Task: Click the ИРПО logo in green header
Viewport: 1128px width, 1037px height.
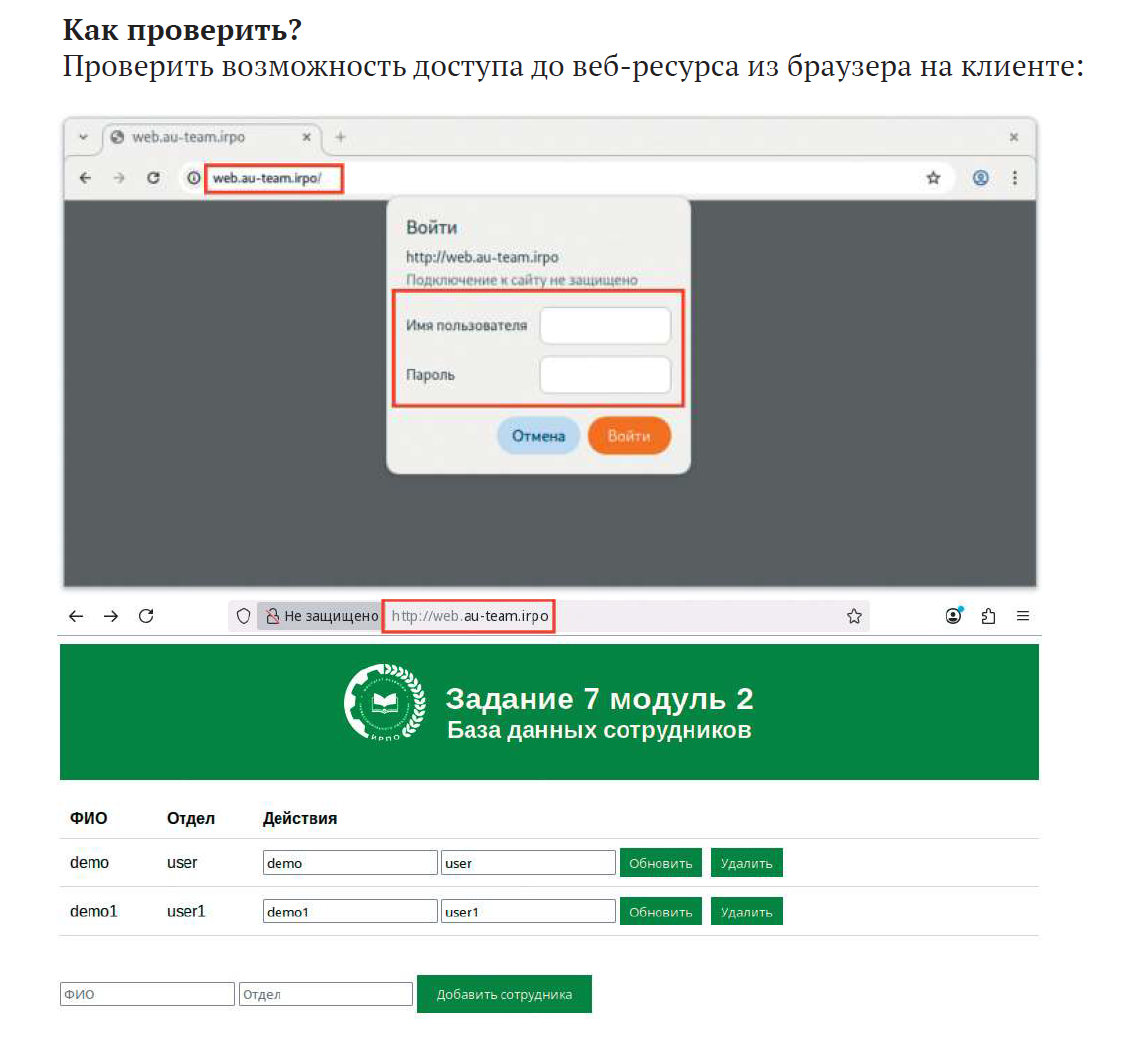Action: [x=385, y=703]
